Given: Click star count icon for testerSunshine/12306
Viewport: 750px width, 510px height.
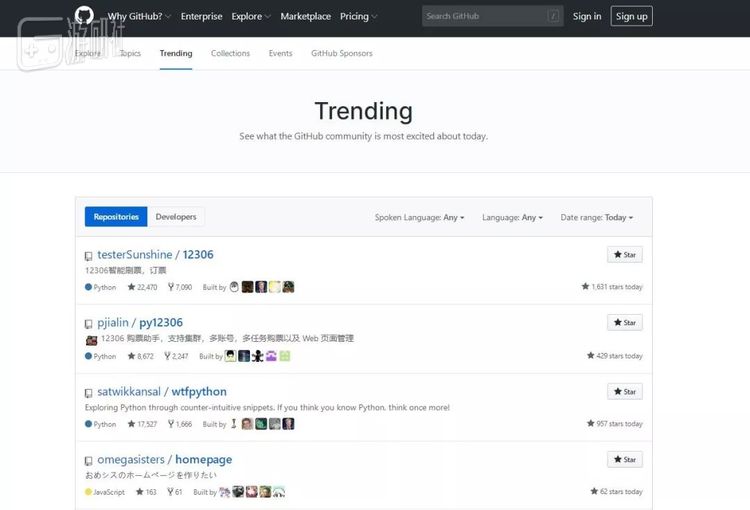Looking at the screenshot, I should click(131, 287).
